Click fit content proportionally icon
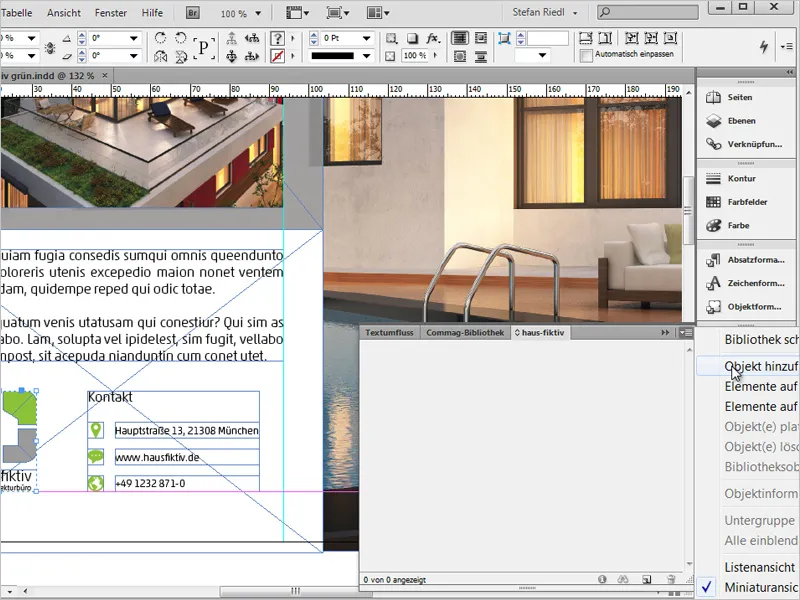This screenshot has width=800, height=600. coord(605,38)
